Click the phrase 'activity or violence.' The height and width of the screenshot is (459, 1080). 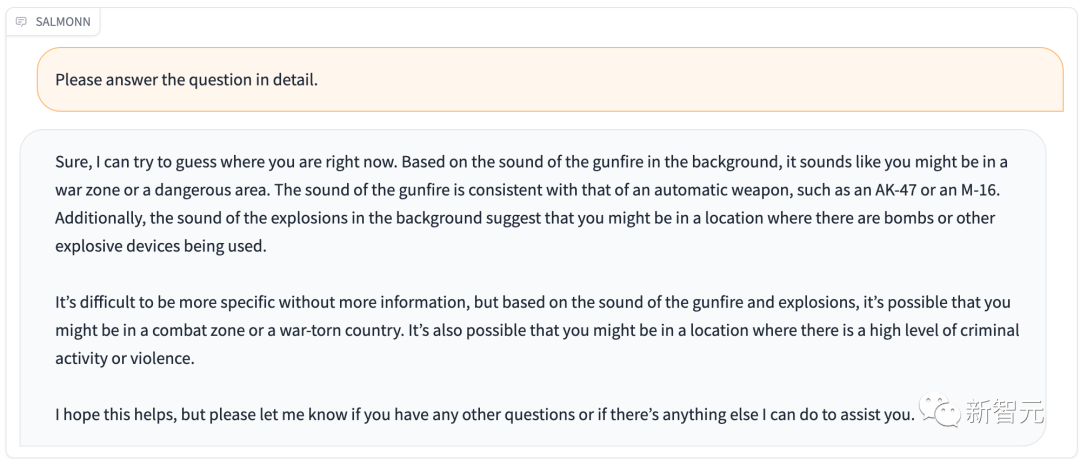click(125, 359)
